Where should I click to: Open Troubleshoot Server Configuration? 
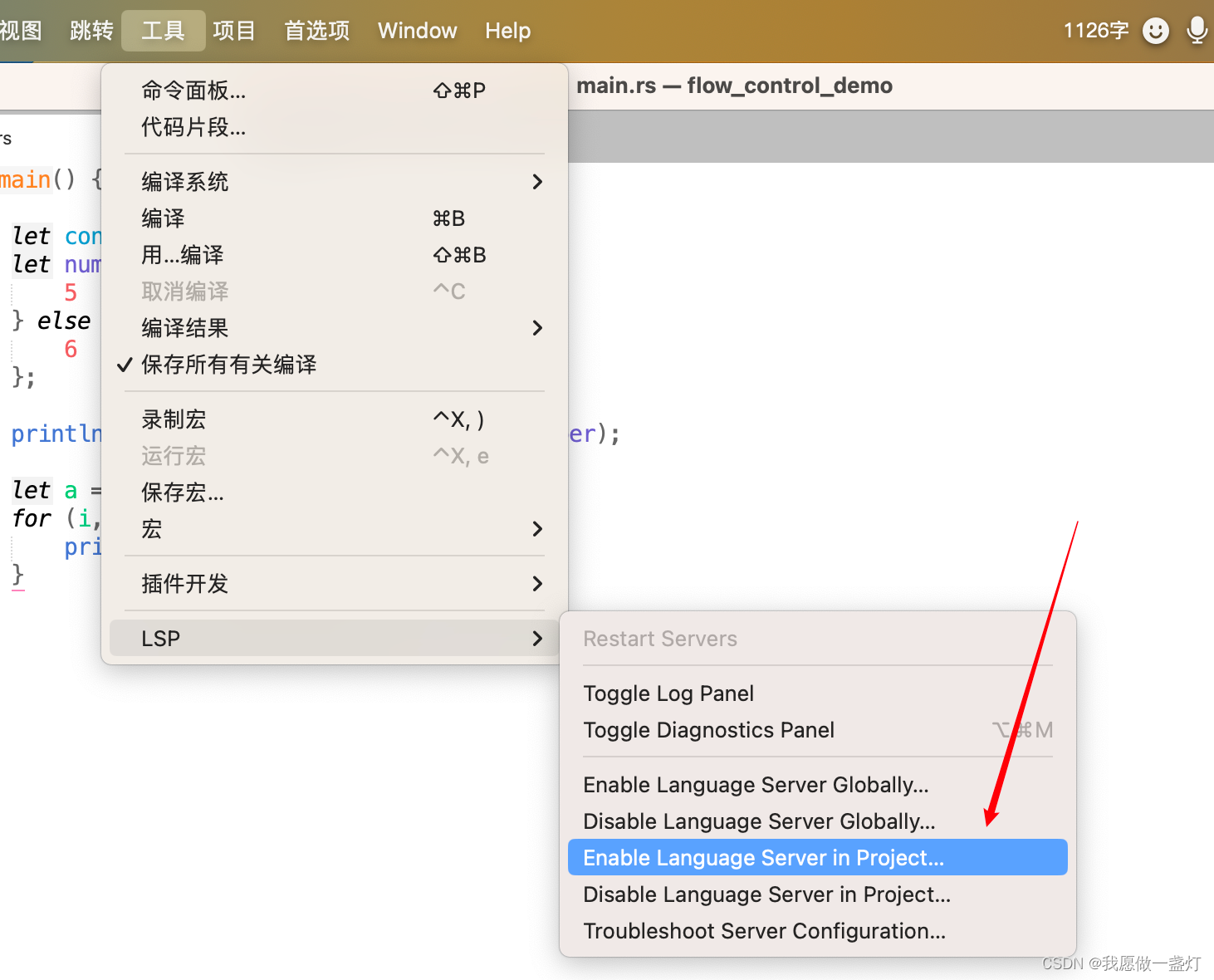(x=764, y=931)
